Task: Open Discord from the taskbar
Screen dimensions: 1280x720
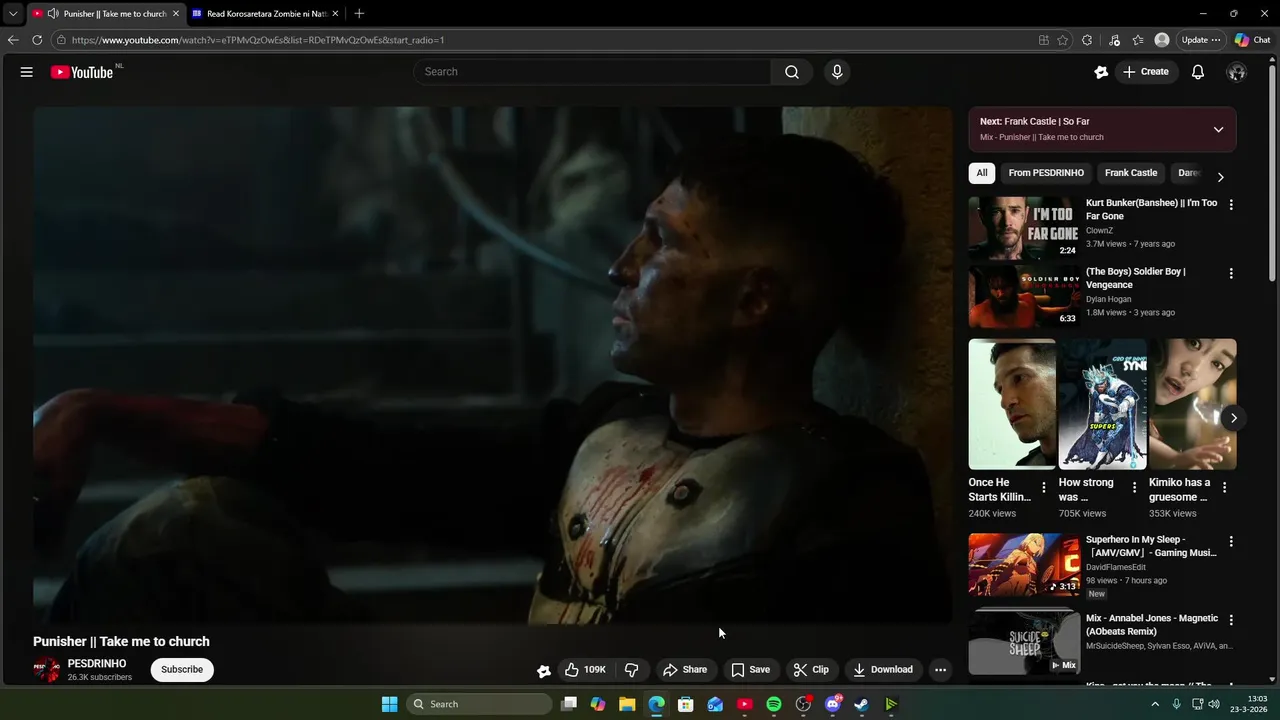Action: tap(832, 704)
